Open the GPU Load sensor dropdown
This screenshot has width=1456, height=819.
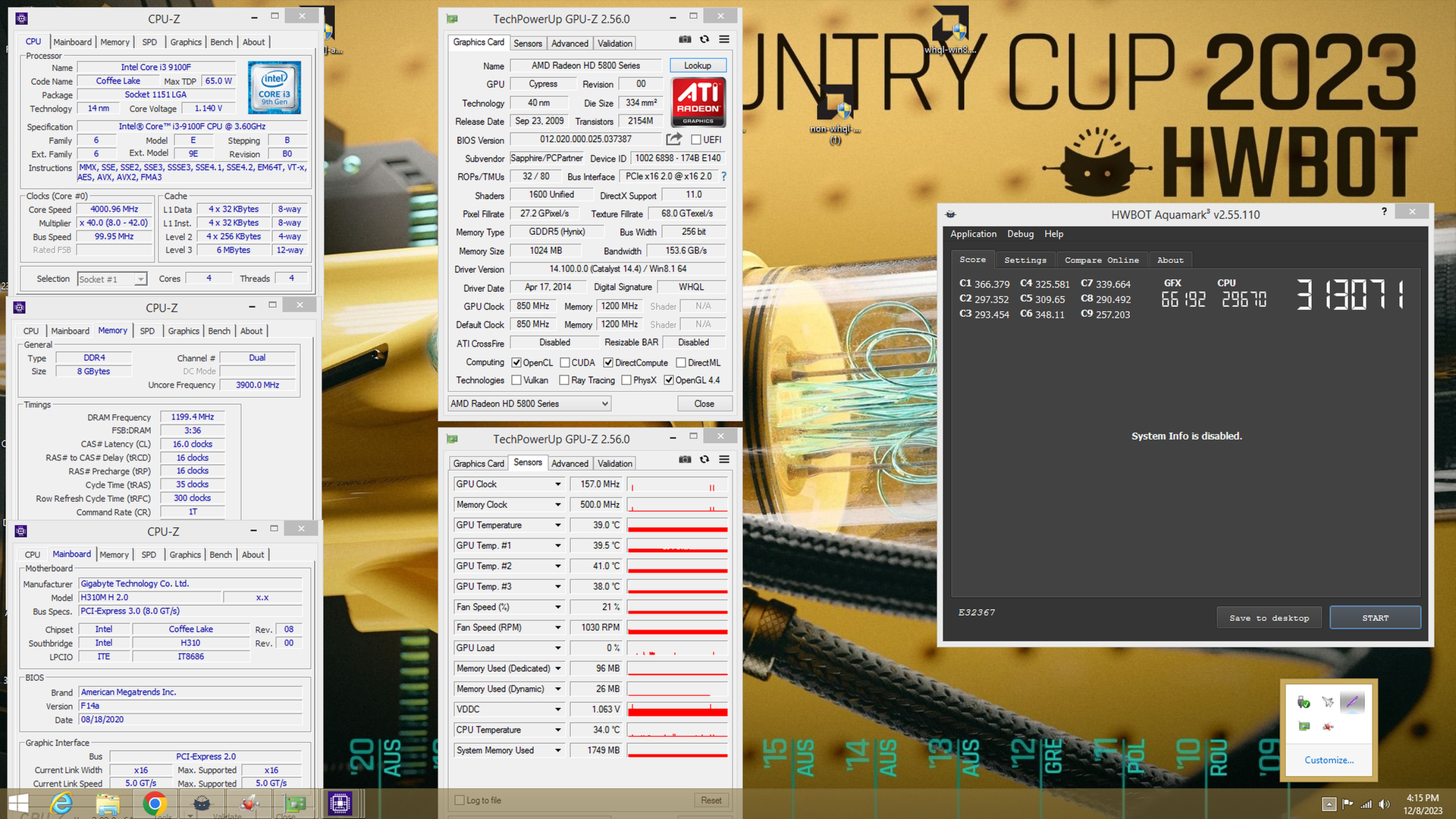tap(558, 648)
